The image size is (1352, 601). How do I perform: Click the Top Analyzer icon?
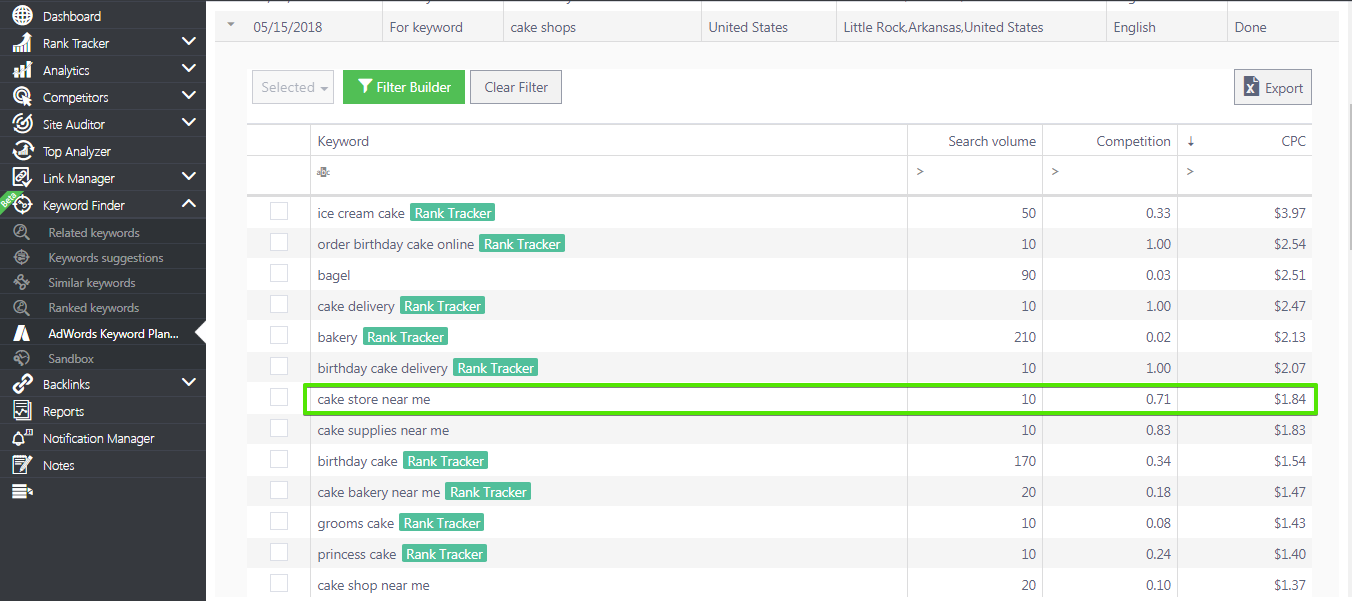click(22, 151)
